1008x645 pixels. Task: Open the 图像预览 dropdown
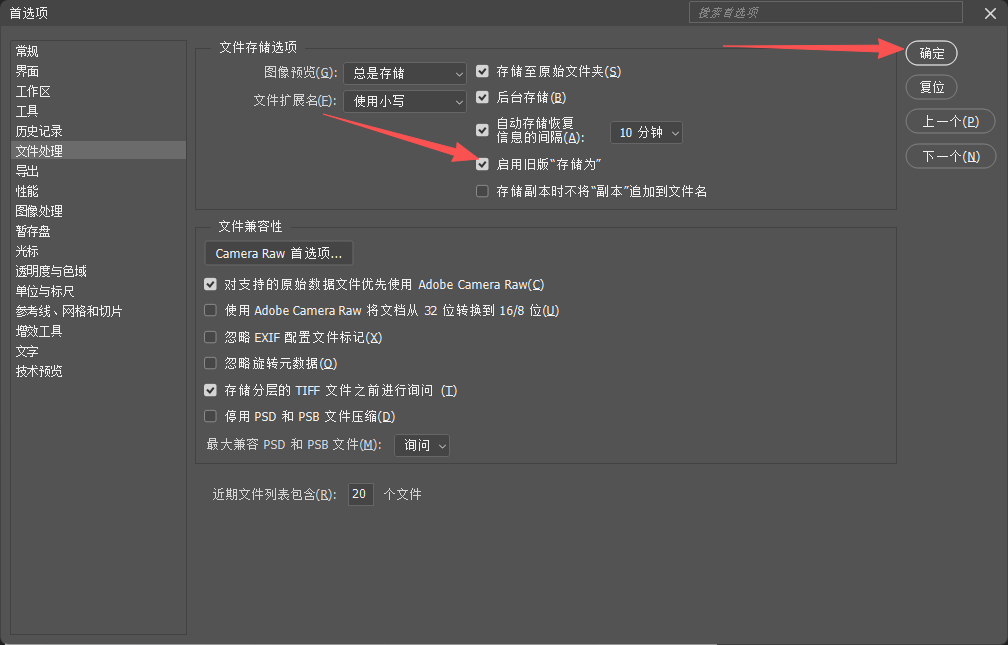click(x=405, y=74)
